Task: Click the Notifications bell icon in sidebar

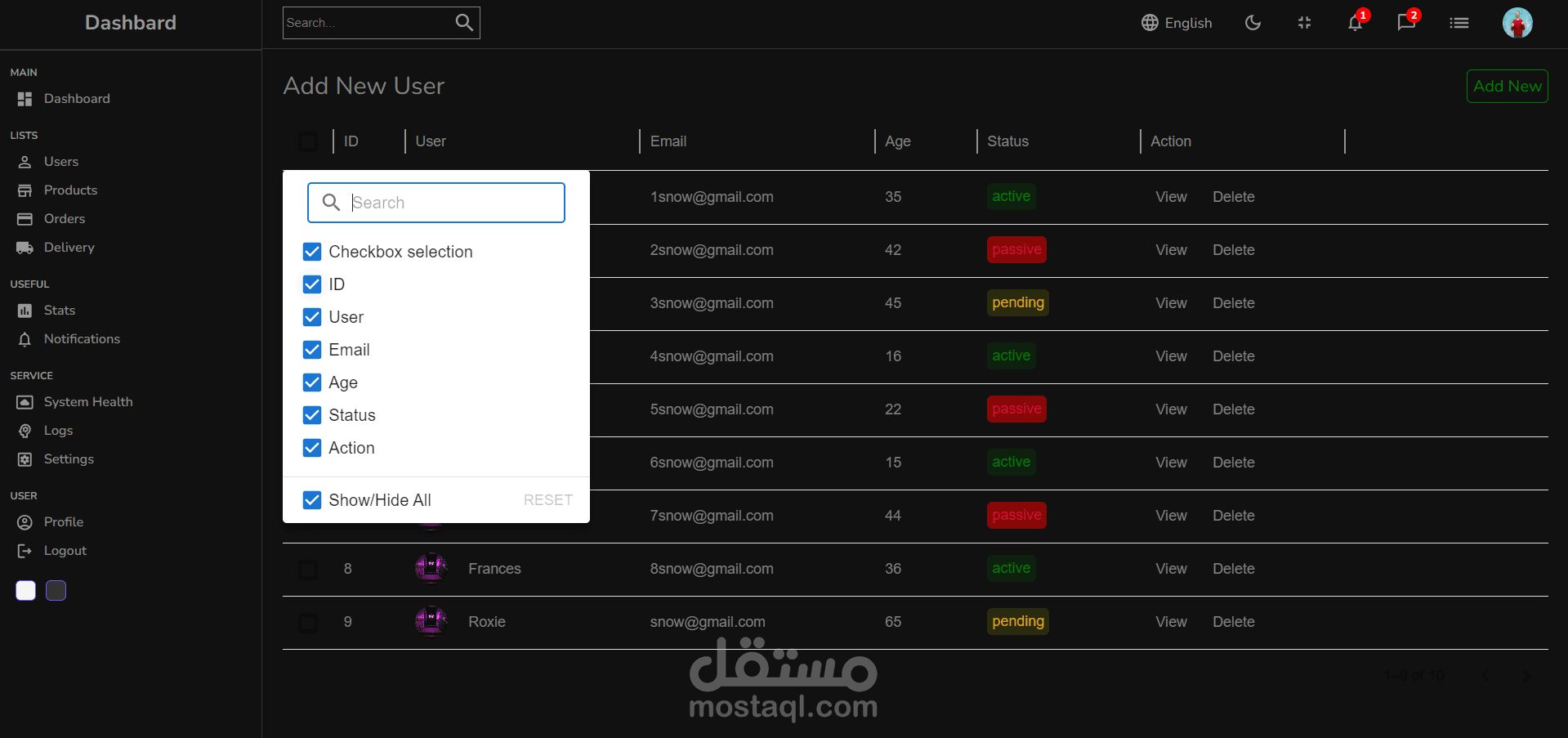Action: (25, 339)
